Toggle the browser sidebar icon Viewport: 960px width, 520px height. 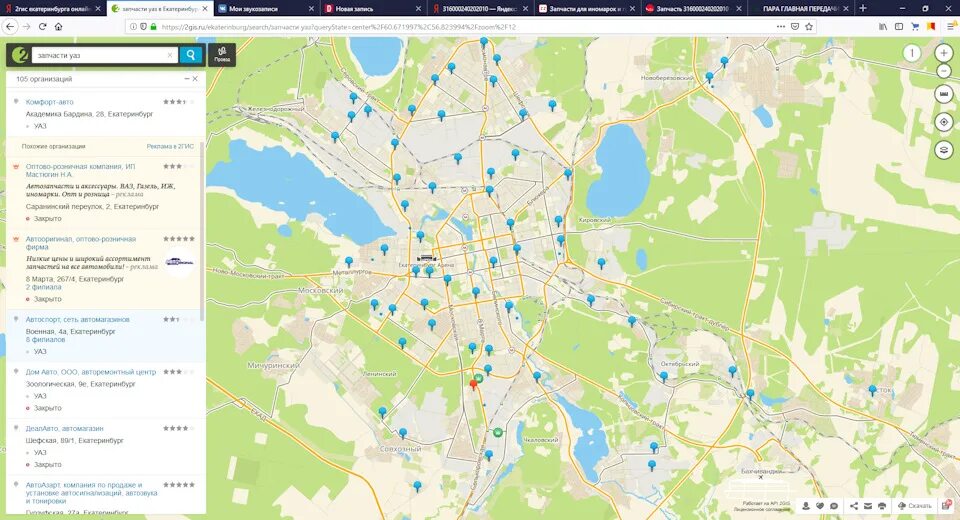click(x=899, y=27)
